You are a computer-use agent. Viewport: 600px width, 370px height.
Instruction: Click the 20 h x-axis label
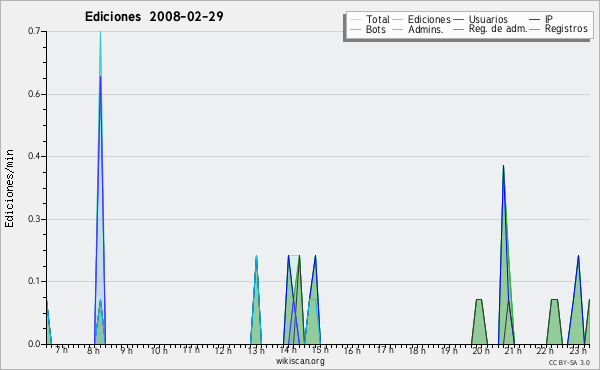pyautogui.click(x=481, y=350)
